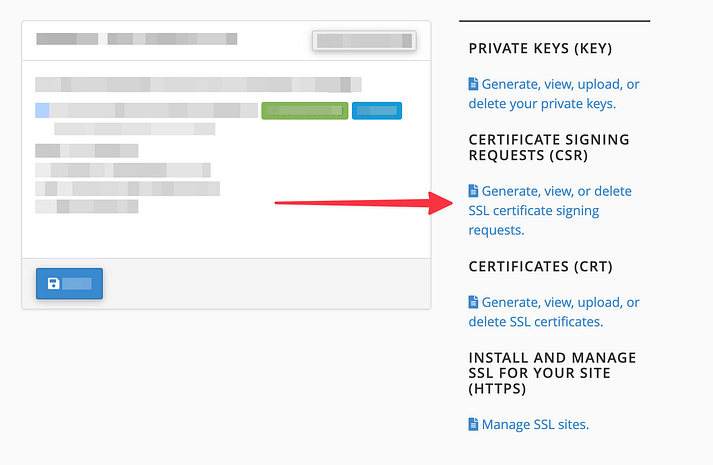Click the document icon beside Manage SSL sites
713x465 pixels.
pyautogui.click(x=474, y=424)
